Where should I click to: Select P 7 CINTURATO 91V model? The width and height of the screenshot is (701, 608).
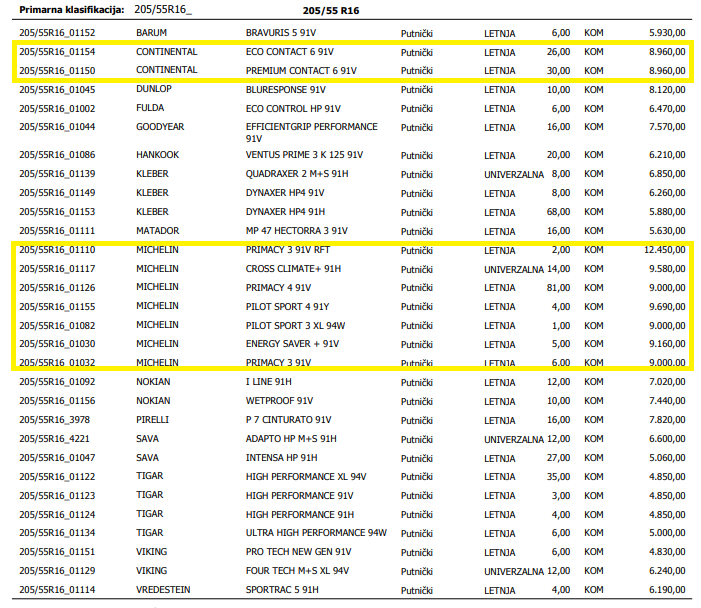point(288,420)
